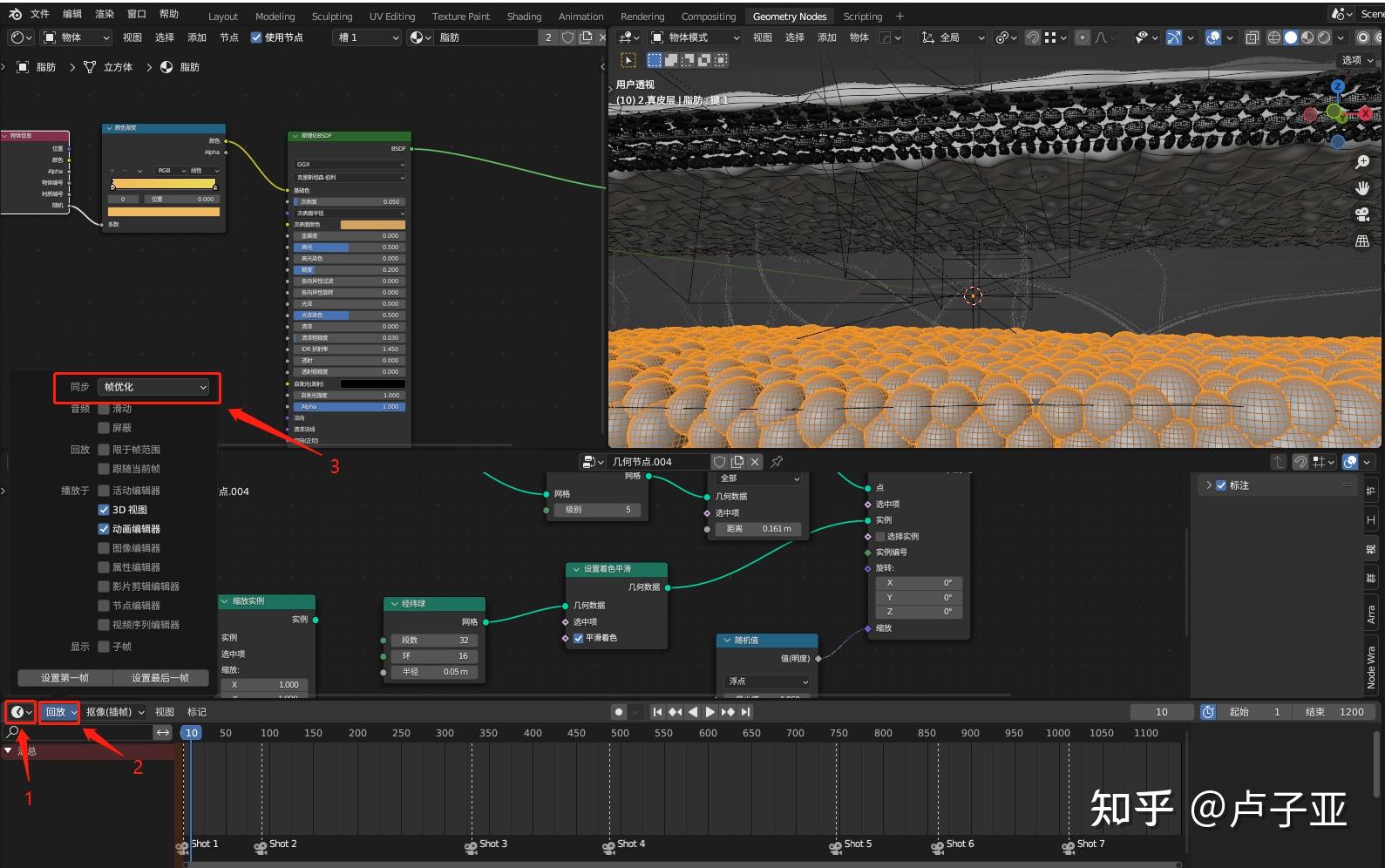Image resolution: width=1385 pixels, height=868 pixels.
Task: Click the blue Z axis on navigation gizmo
Action: [1338, 86]
